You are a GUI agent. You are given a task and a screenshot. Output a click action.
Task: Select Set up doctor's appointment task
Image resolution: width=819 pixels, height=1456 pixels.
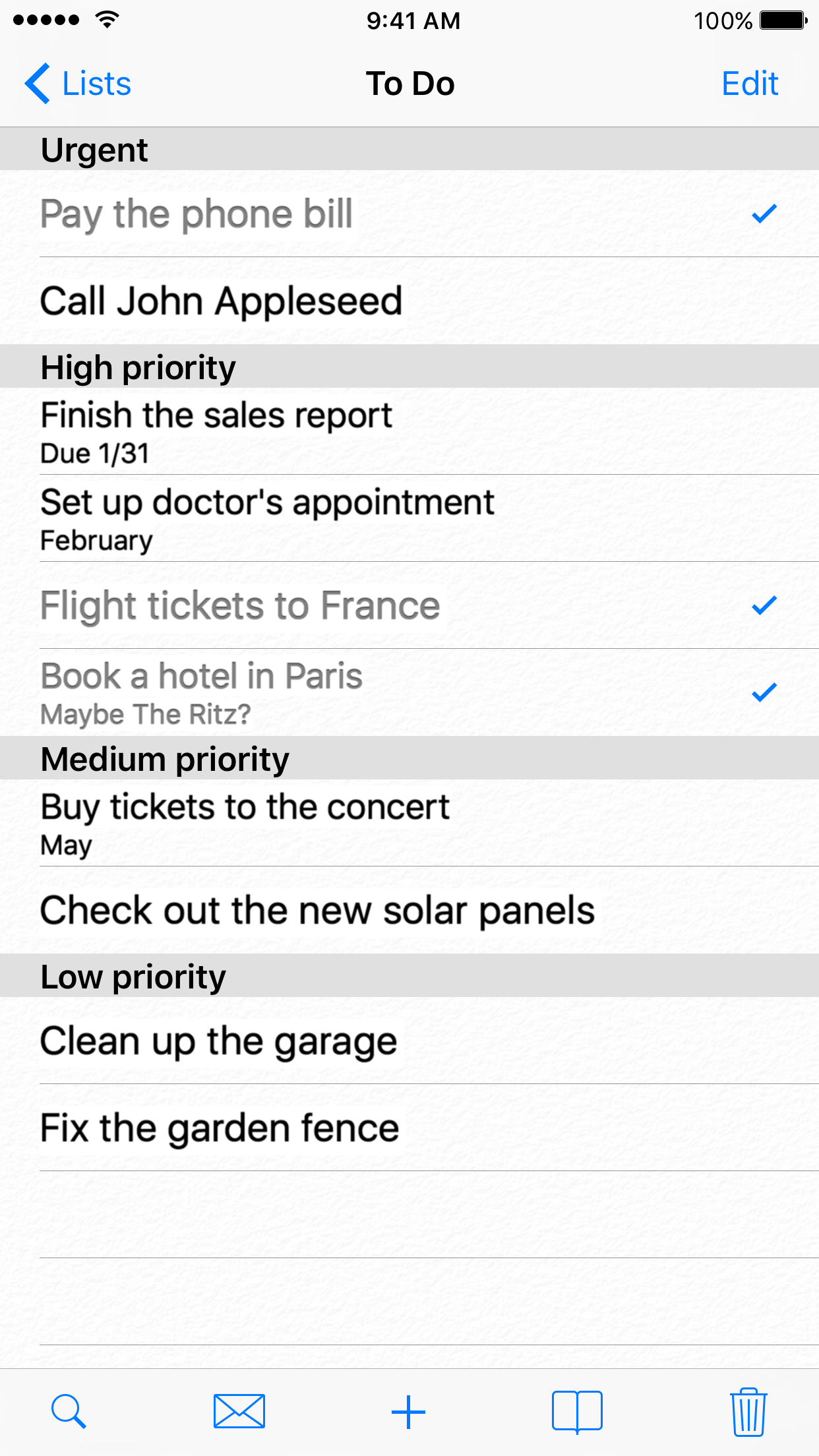click(267, 518)
